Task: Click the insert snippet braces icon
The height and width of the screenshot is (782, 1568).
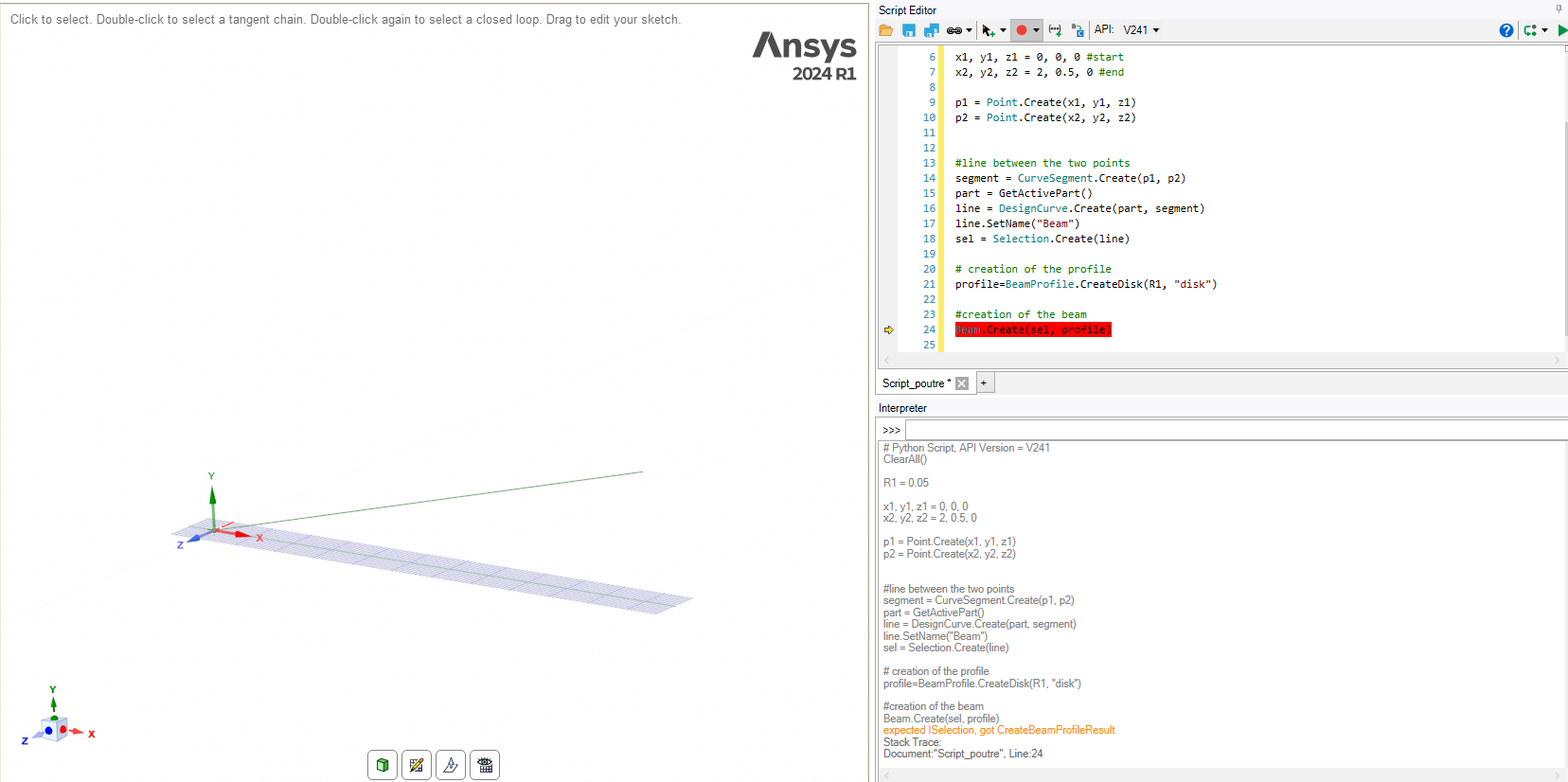Action: (1055, 30)
